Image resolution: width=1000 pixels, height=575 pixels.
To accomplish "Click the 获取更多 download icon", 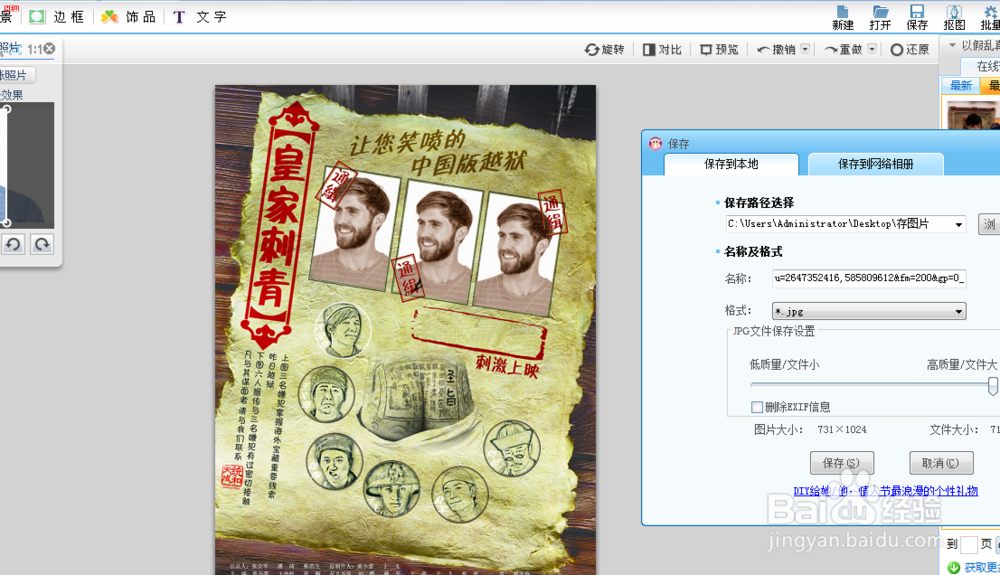I will click(x=953, y=567).
